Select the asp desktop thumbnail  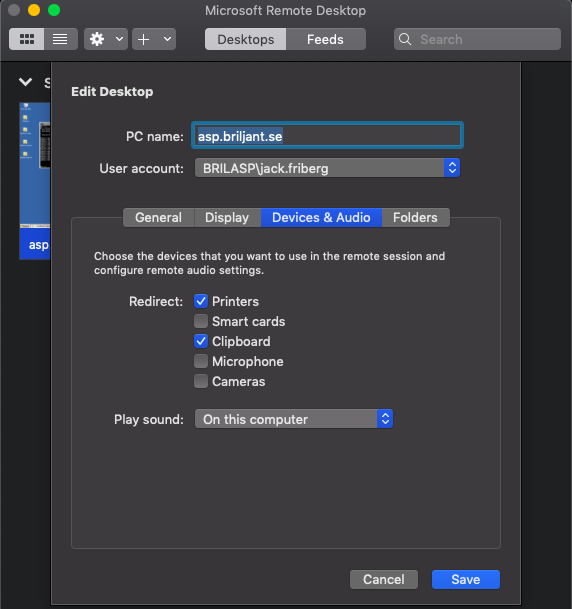(x=35, y=181)
